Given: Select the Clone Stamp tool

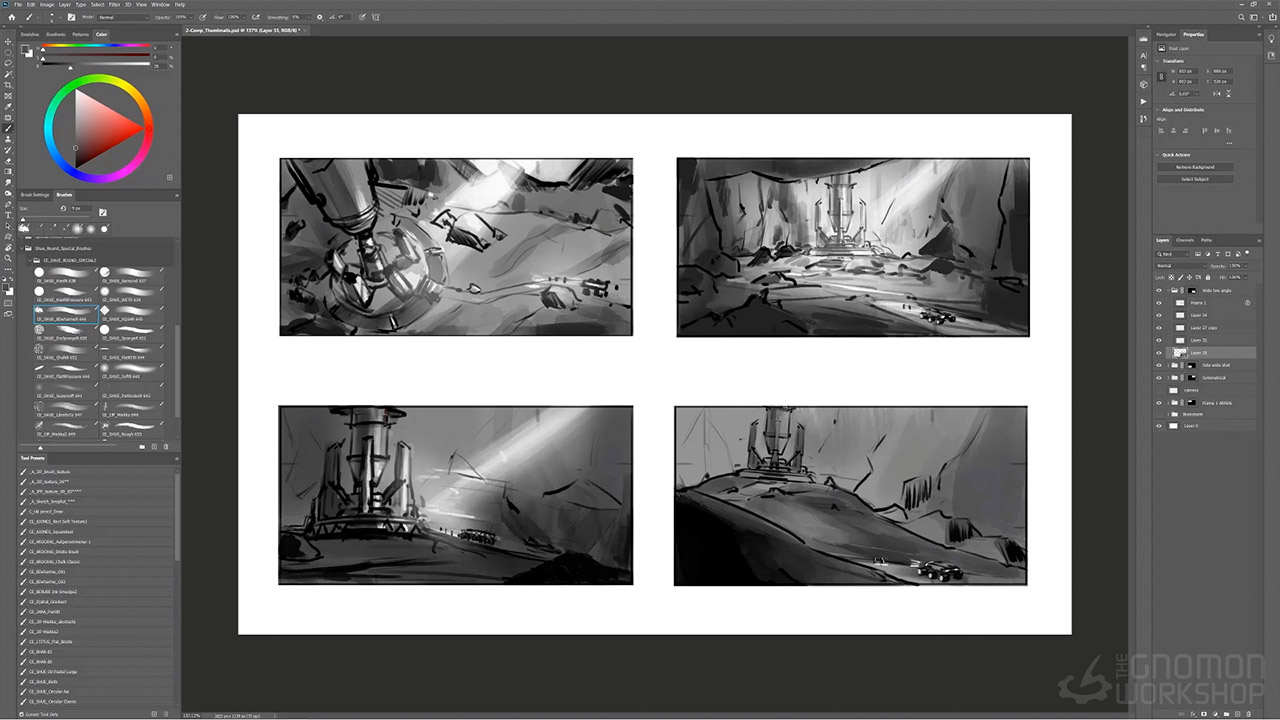Looking at the screenshot, I should 9,139.
